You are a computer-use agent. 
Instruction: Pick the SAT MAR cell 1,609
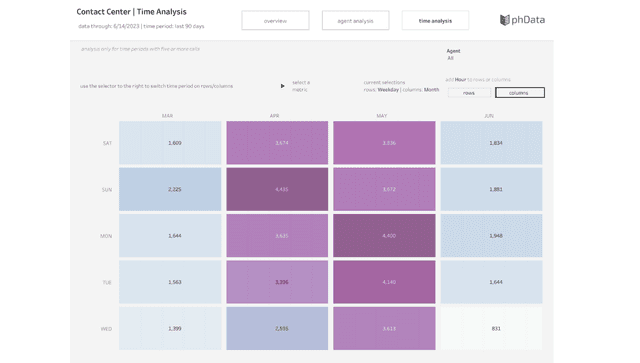[x=170, y=143]
